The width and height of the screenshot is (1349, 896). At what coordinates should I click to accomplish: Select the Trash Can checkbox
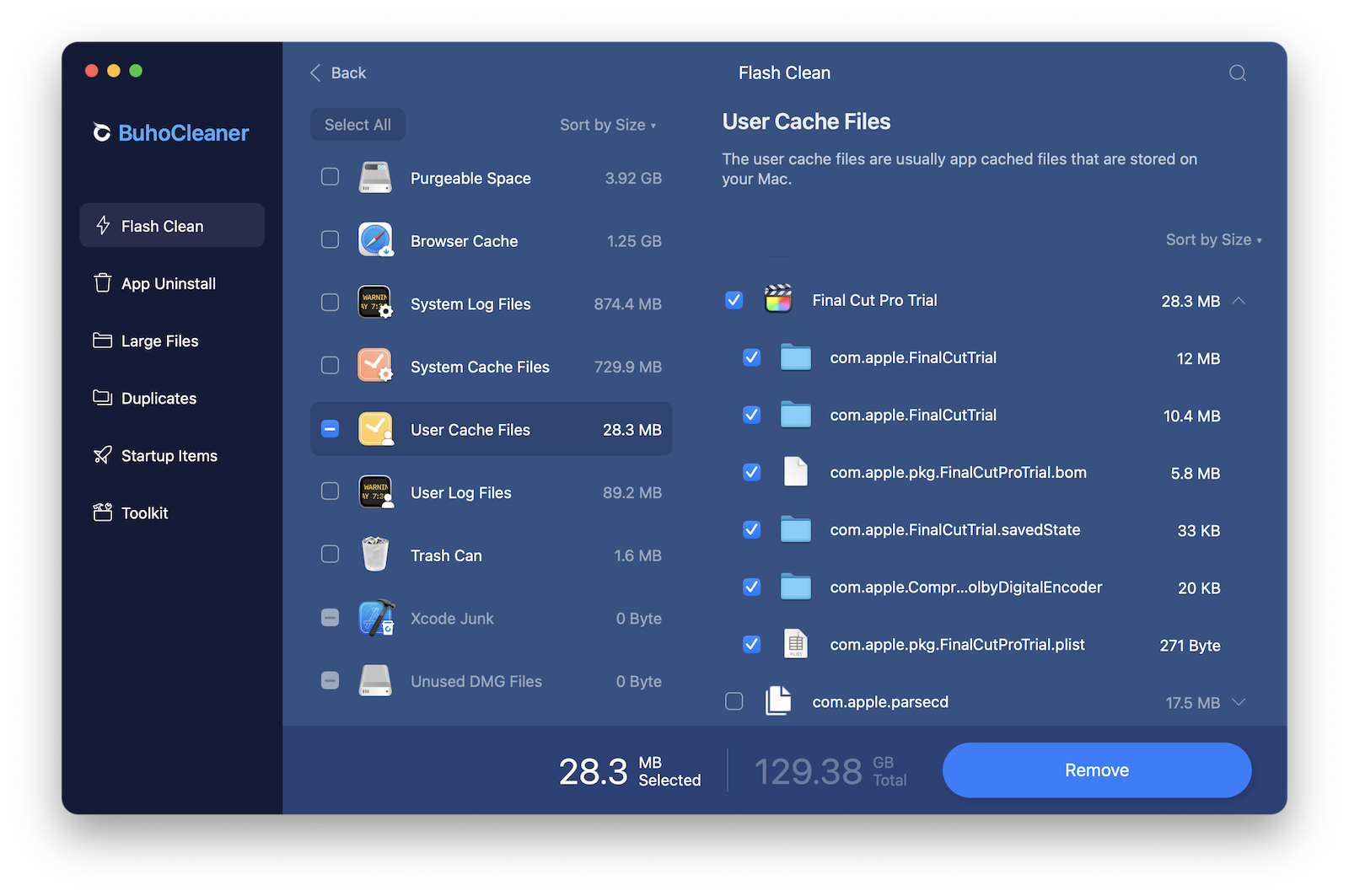(x=330, y=555)
